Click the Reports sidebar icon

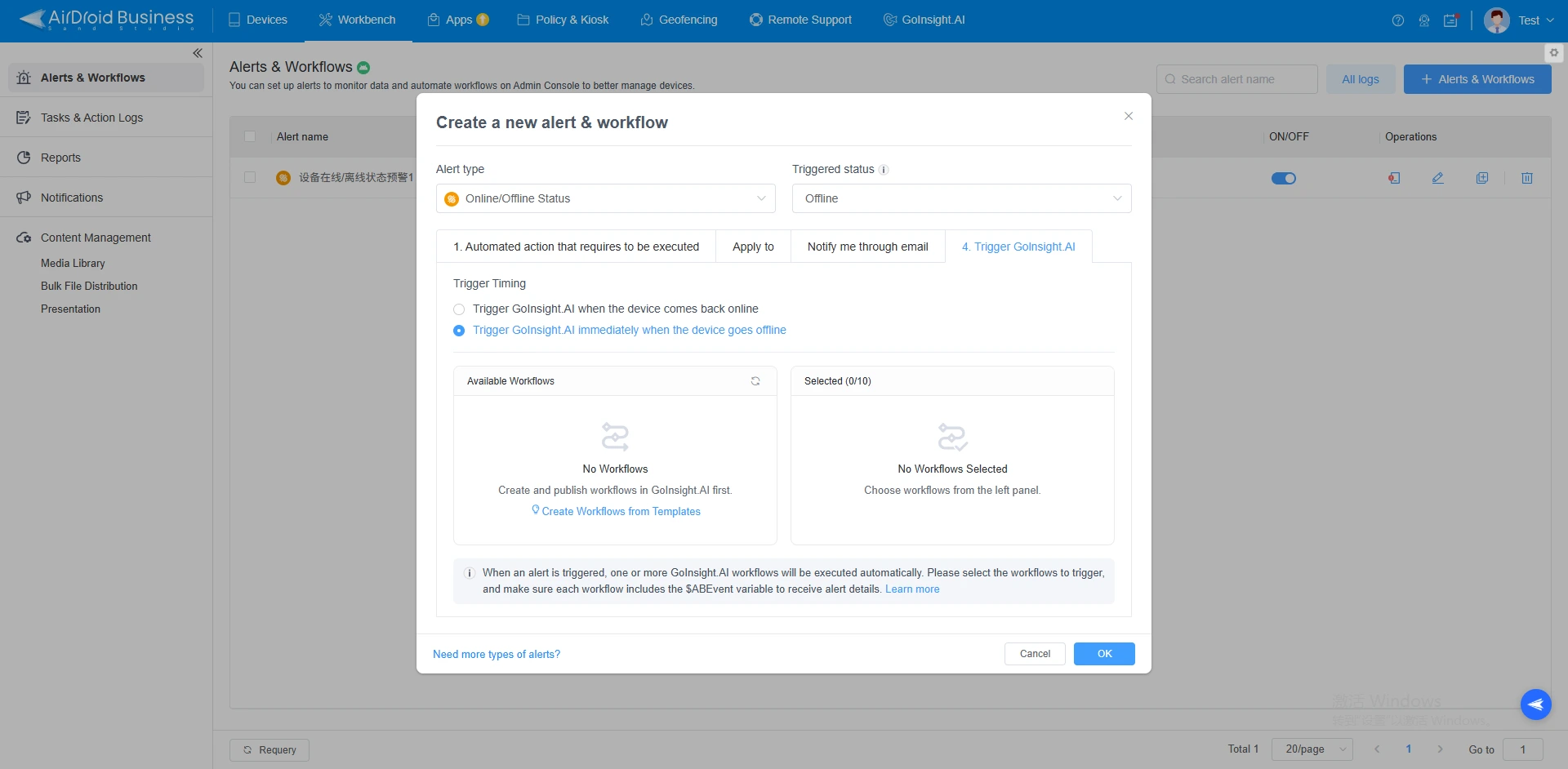click(x=24, y=158)
